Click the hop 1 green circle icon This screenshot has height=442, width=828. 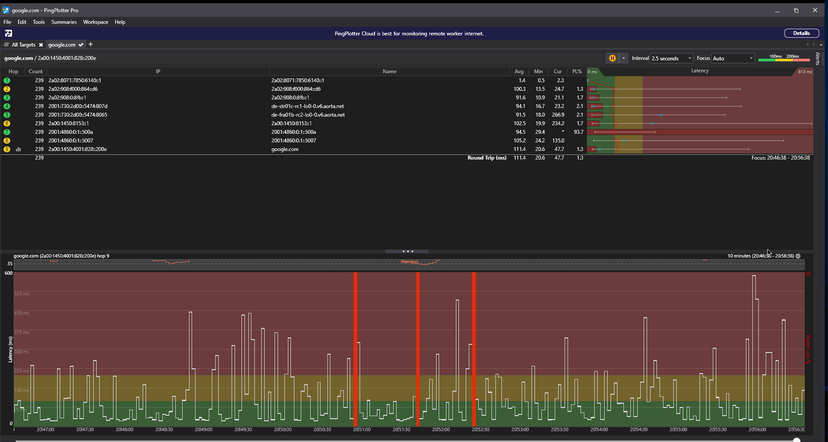[7, 80]
